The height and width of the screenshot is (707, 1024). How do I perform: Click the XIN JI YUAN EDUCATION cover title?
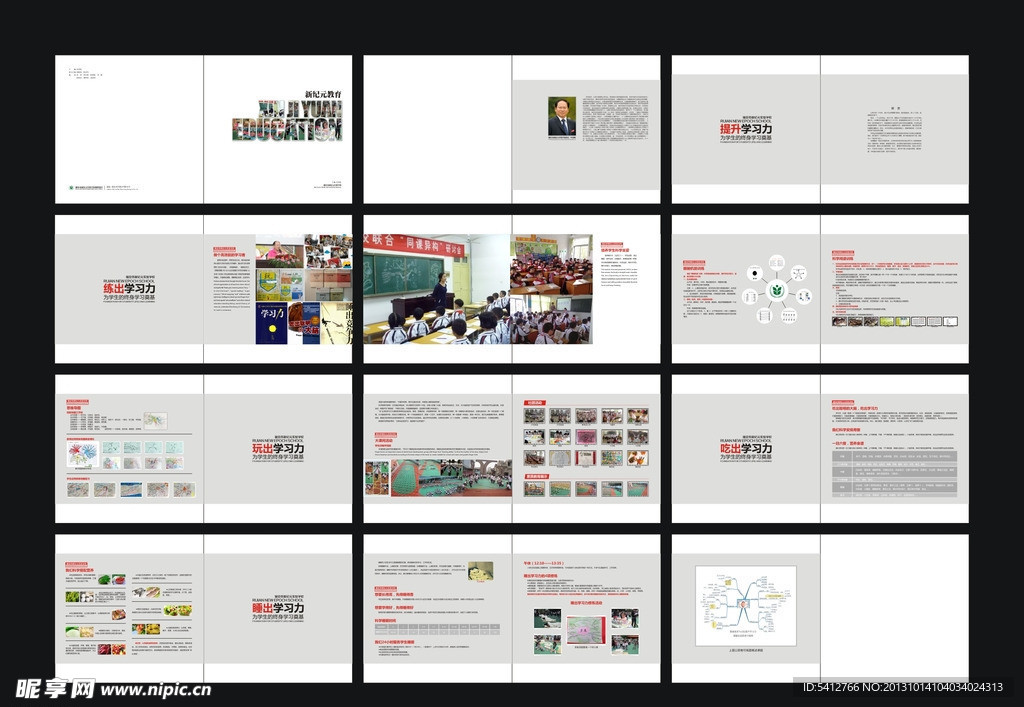[287, 121]
